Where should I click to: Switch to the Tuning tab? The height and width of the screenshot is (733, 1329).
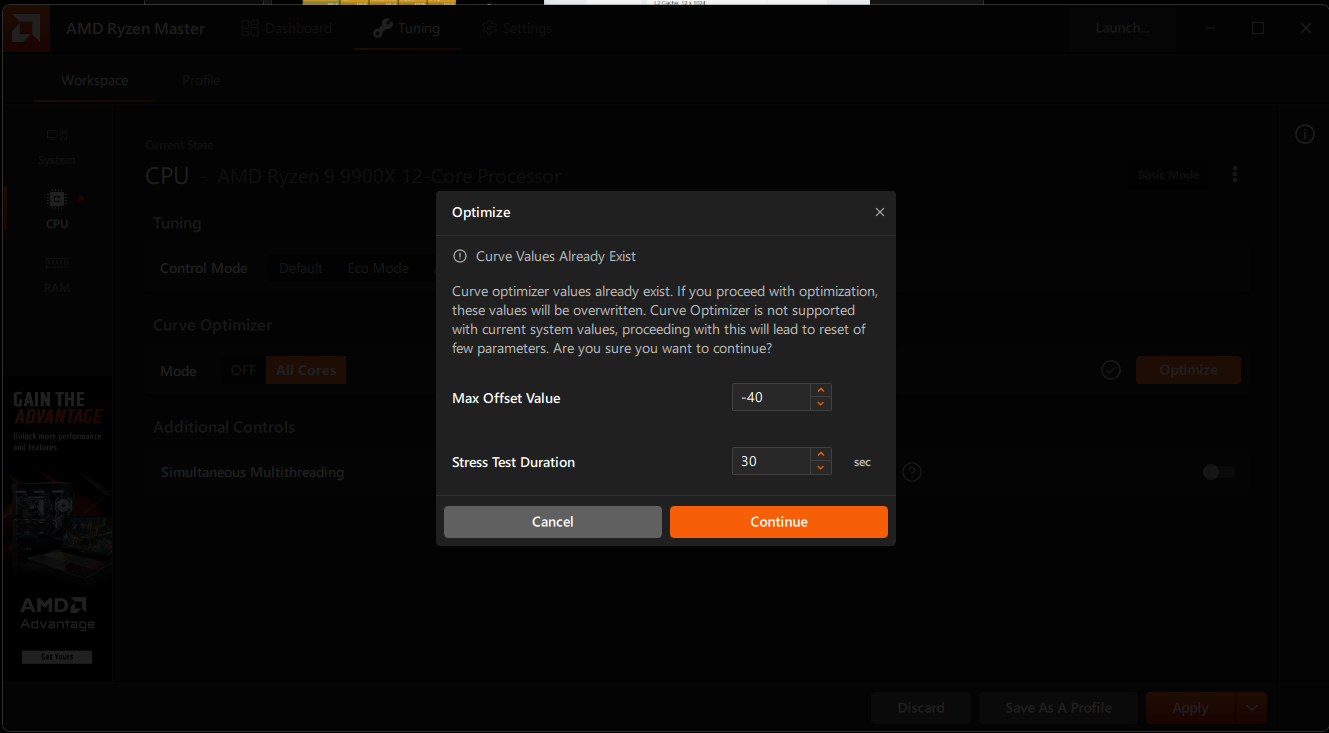(406, 28)
